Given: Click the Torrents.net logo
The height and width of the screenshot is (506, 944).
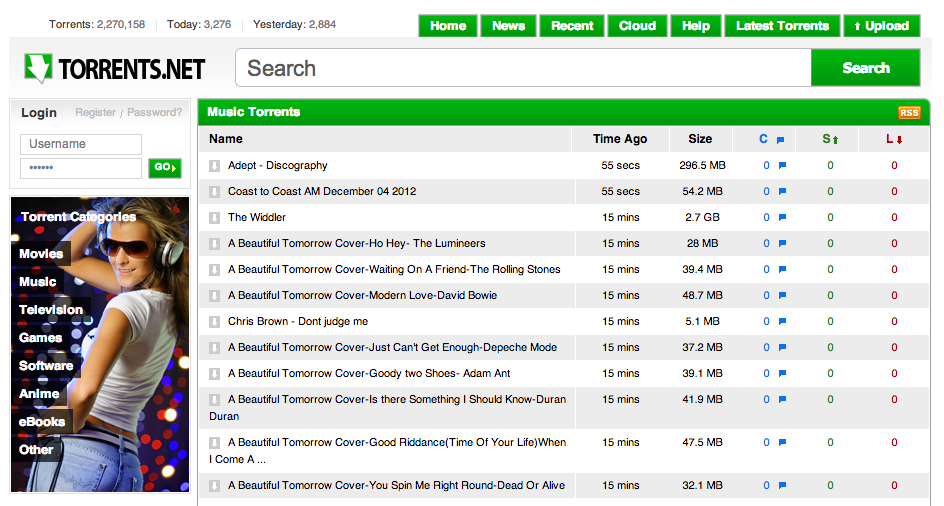Looking at the screenshot, I should click(115, 68).
